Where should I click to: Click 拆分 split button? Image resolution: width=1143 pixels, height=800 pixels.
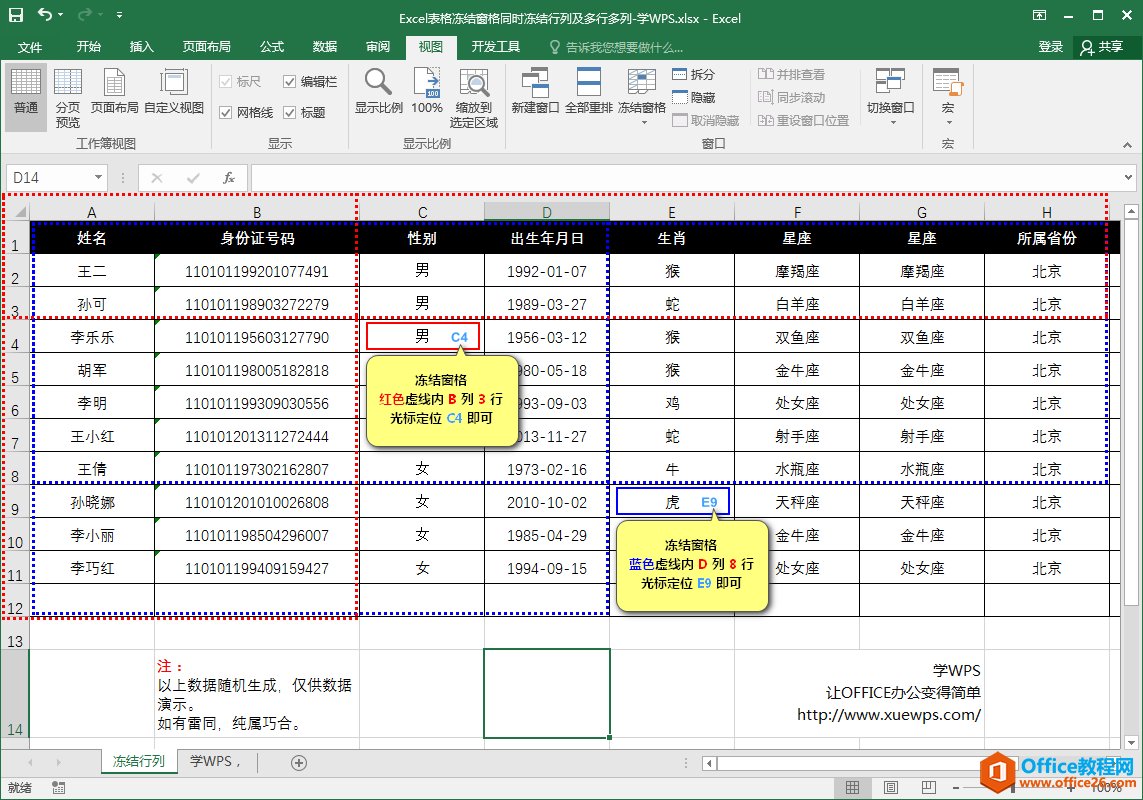pyautogui.click(x=693, y=74)
